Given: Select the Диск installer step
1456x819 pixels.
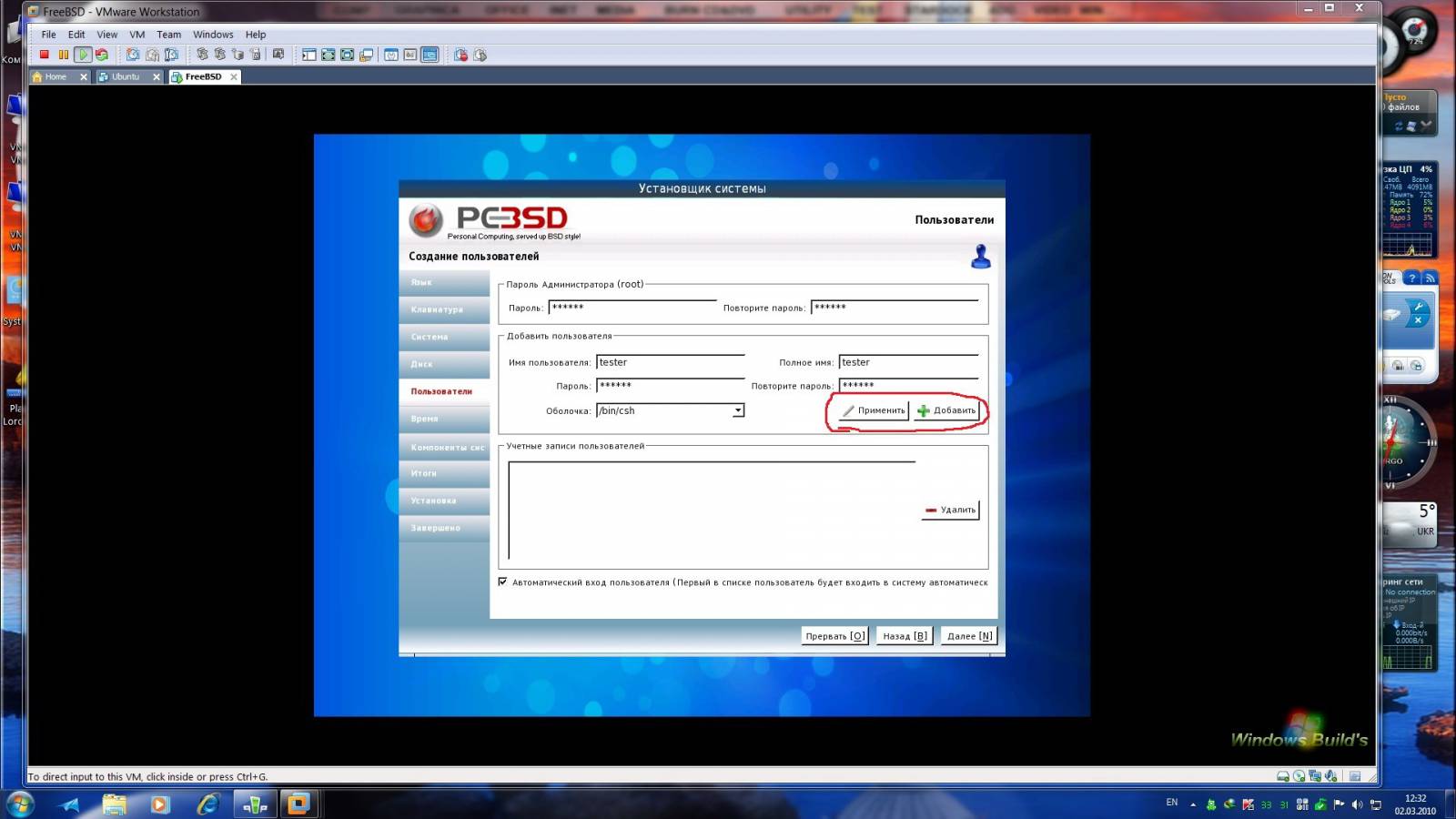Looking at the screenshot, I should 444,364.
